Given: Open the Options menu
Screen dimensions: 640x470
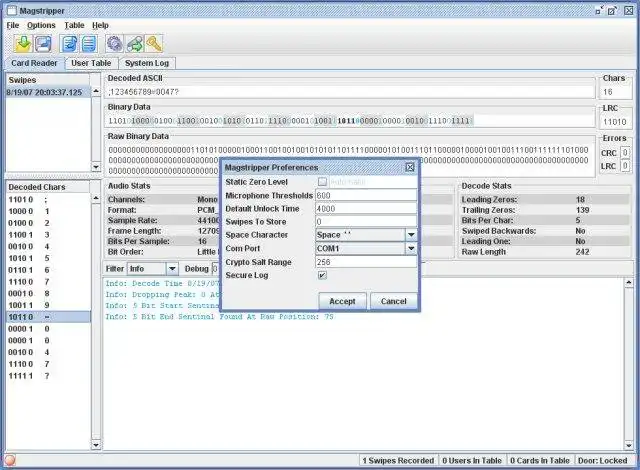Looking at the screenshot, I should click(41, 25).
